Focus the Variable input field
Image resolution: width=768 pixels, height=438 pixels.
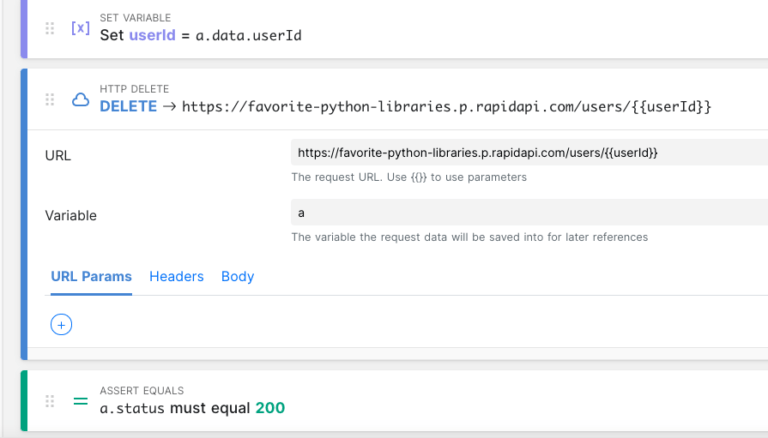[529, 212]
